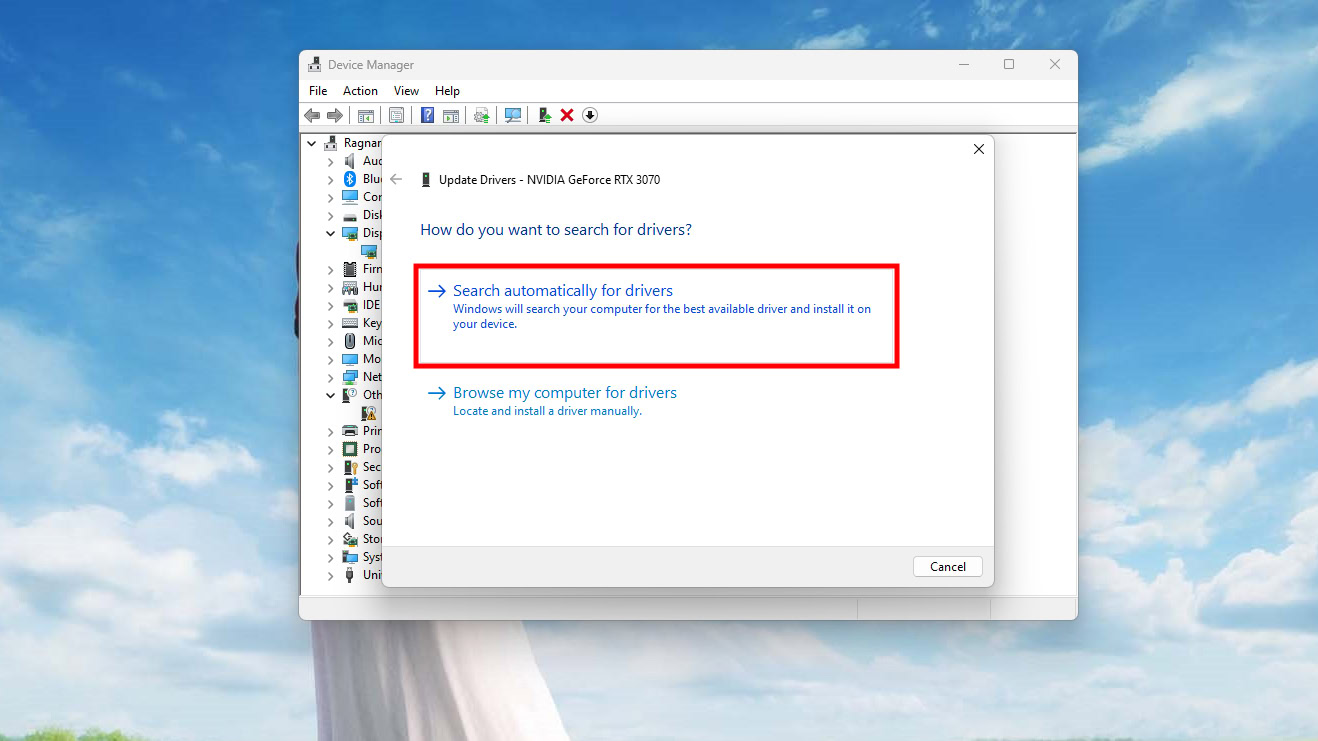Click the Help question mark toolbar icon
The image size is (1318, 741).
427,115
